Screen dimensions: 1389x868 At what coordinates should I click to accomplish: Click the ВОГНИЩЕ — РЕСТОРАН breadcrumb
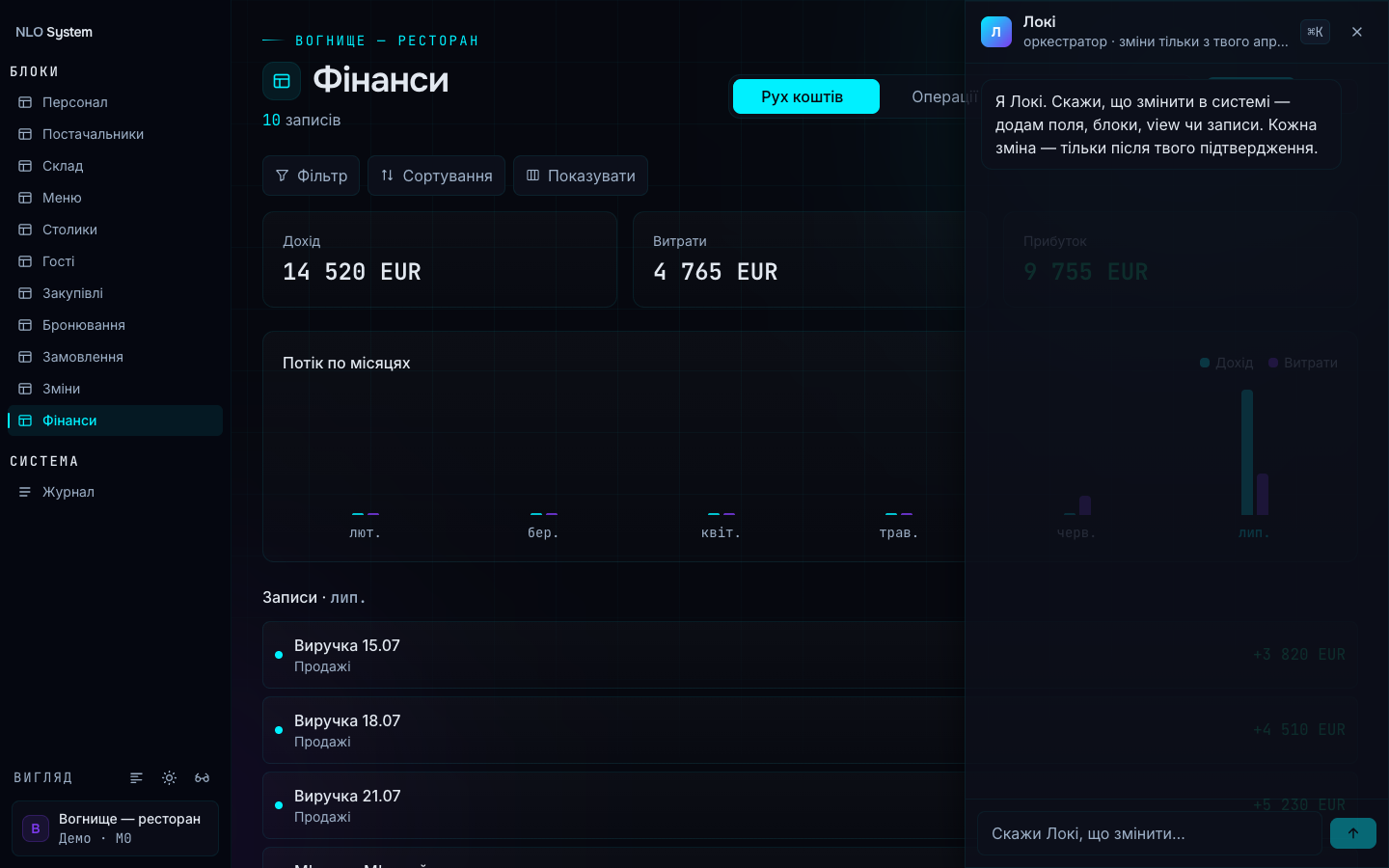pos(387,41)
